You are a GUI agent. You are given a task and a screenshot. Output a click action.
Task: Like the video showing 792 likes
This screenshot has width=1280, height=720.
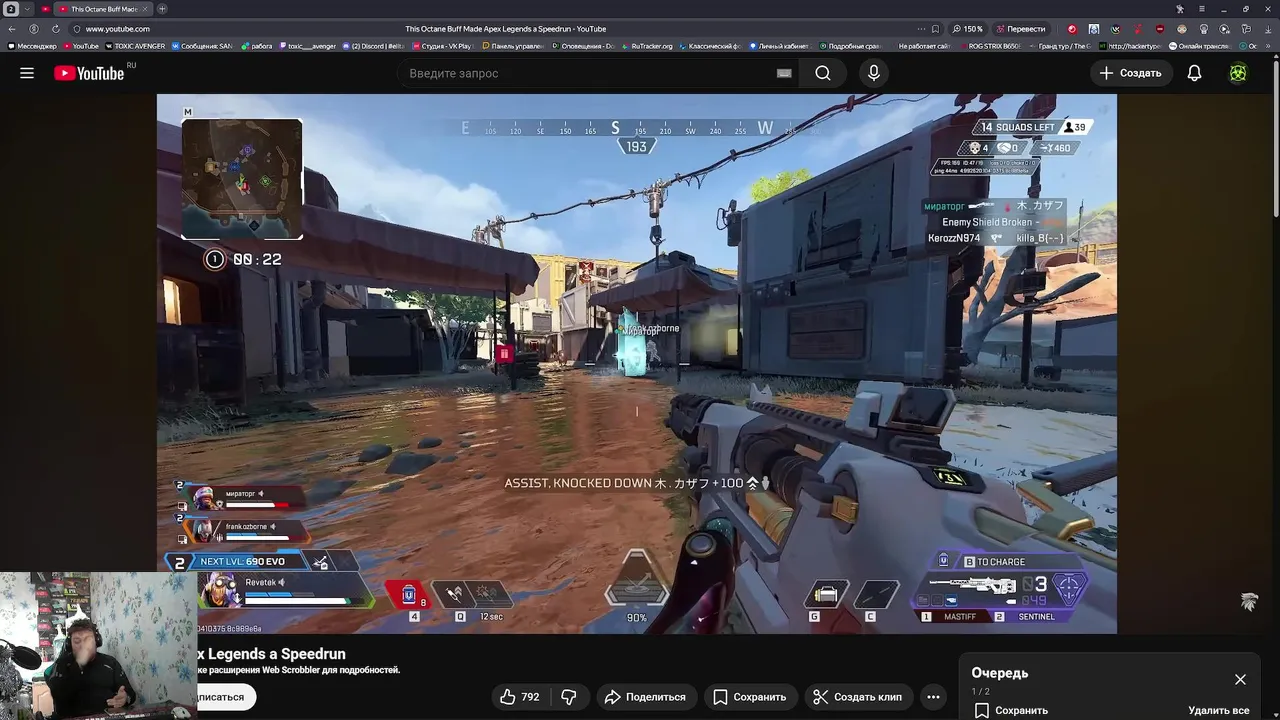(520, 697)
